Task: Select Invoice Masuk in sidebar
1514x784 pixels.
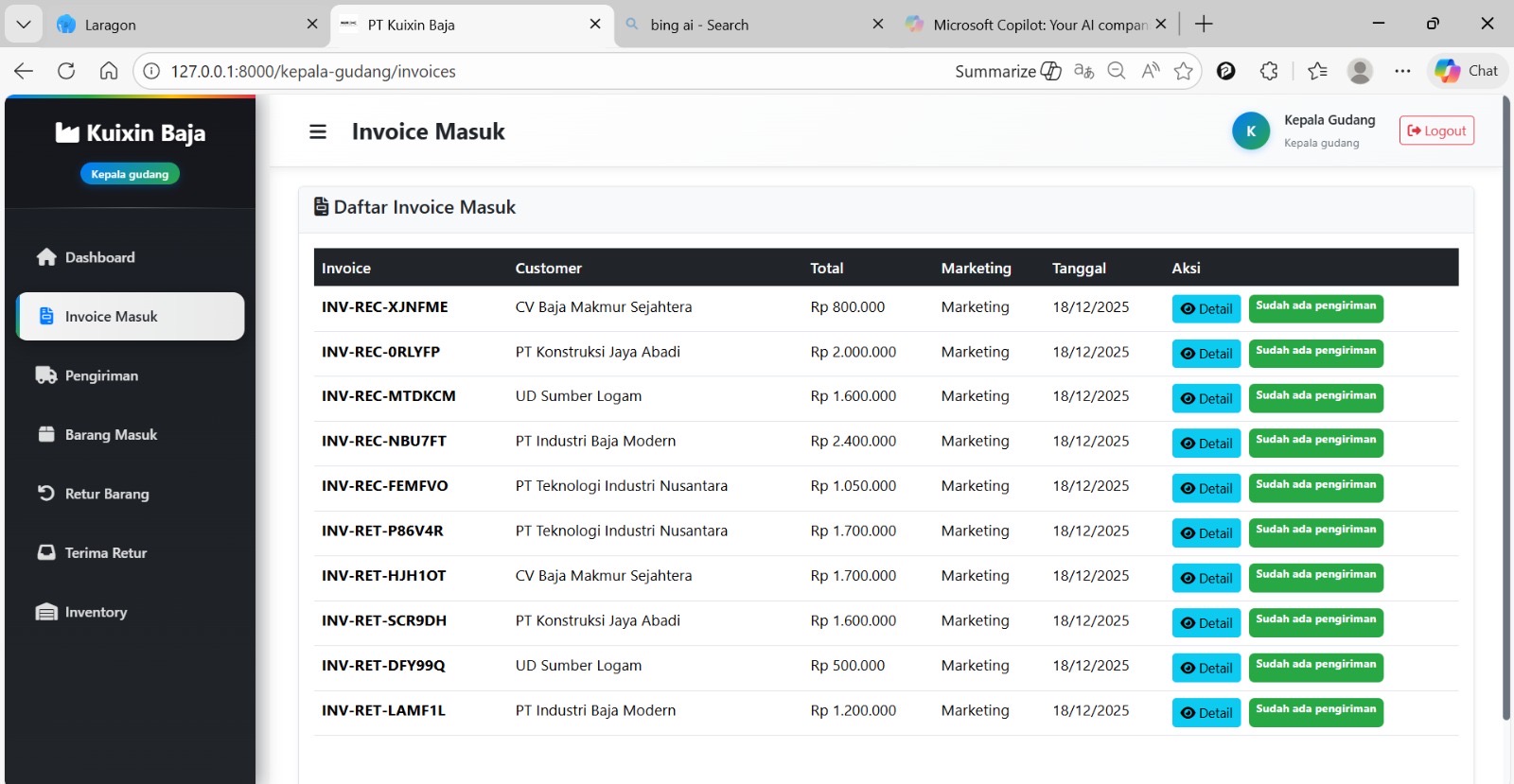Action: pyautogui.click(x=130, y=316)
